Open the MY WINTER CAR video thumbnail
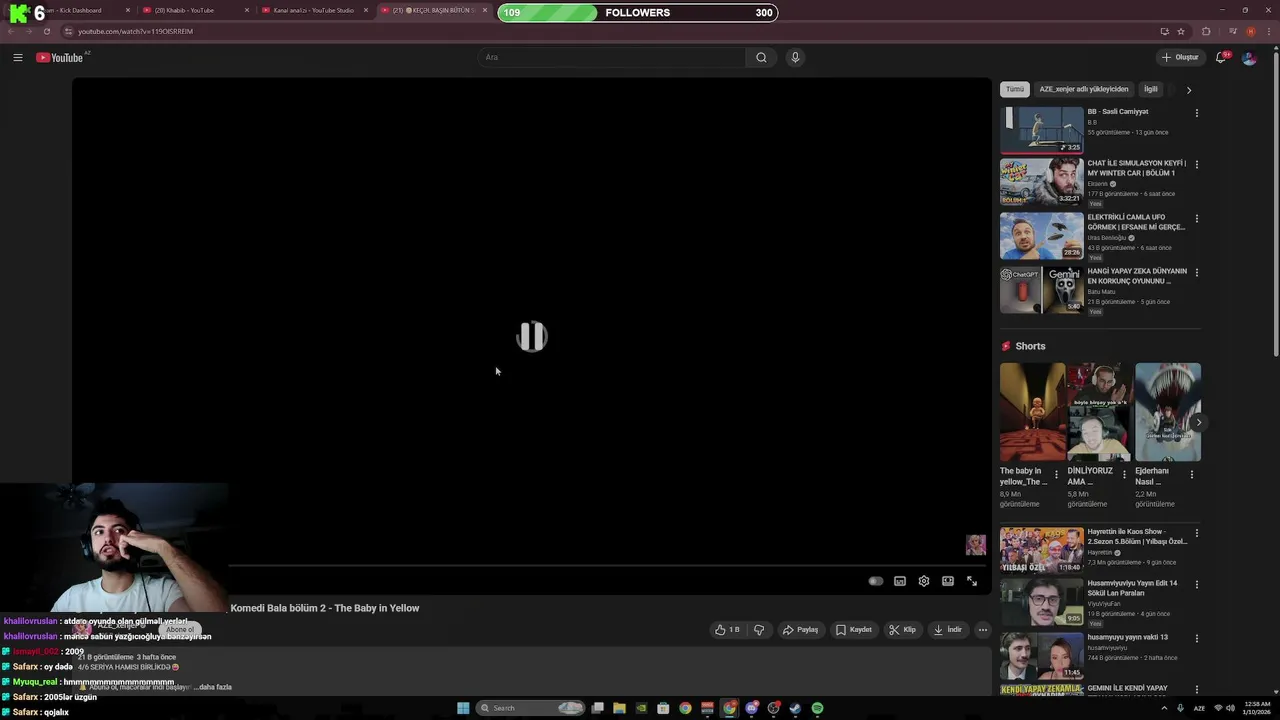1280x720 pixels. [x=1041, y=181]
